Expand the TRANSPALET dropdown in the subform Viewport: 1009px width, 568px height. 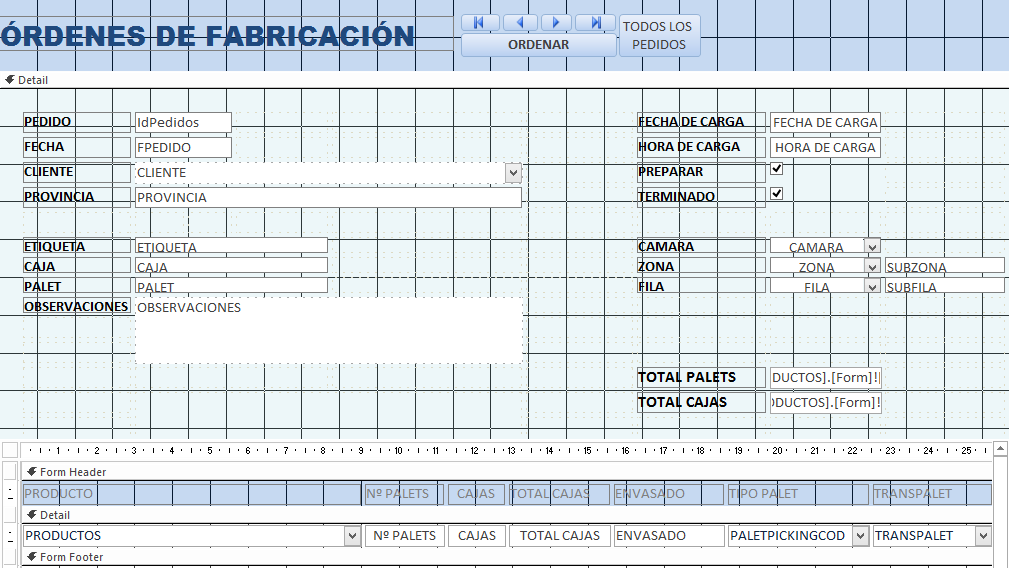[x=983, y=536]
